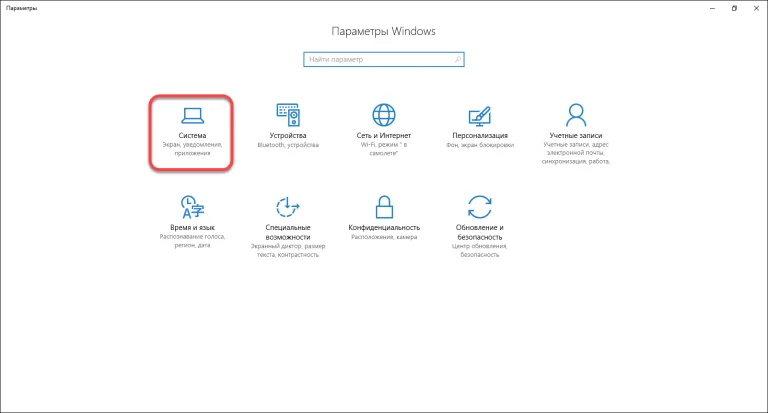Click the Персонализация label text
The width and height of the screenshot is (768, 413).
click(x=480, y=135)
